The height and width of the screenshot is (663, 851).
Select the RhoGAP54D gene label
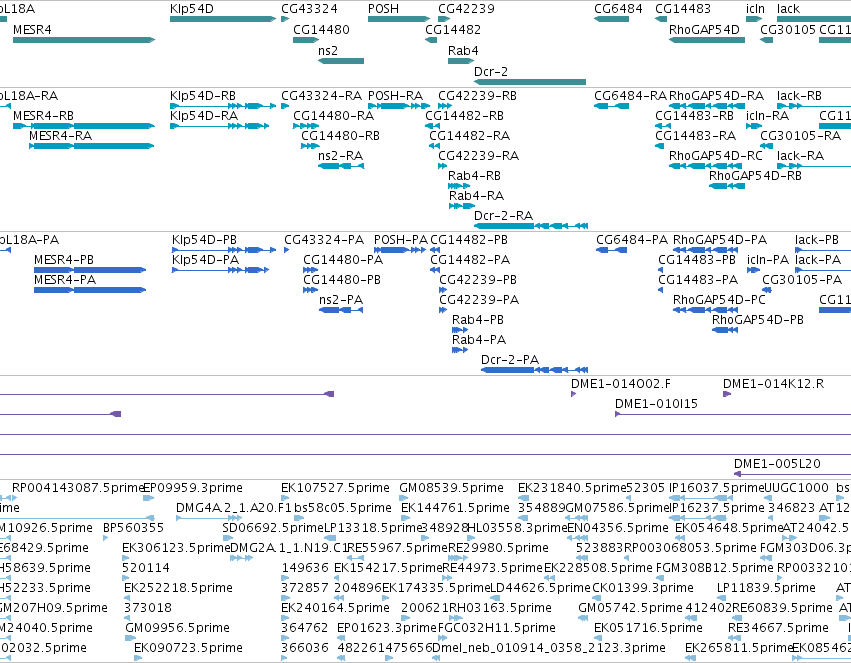coord(704,30)
